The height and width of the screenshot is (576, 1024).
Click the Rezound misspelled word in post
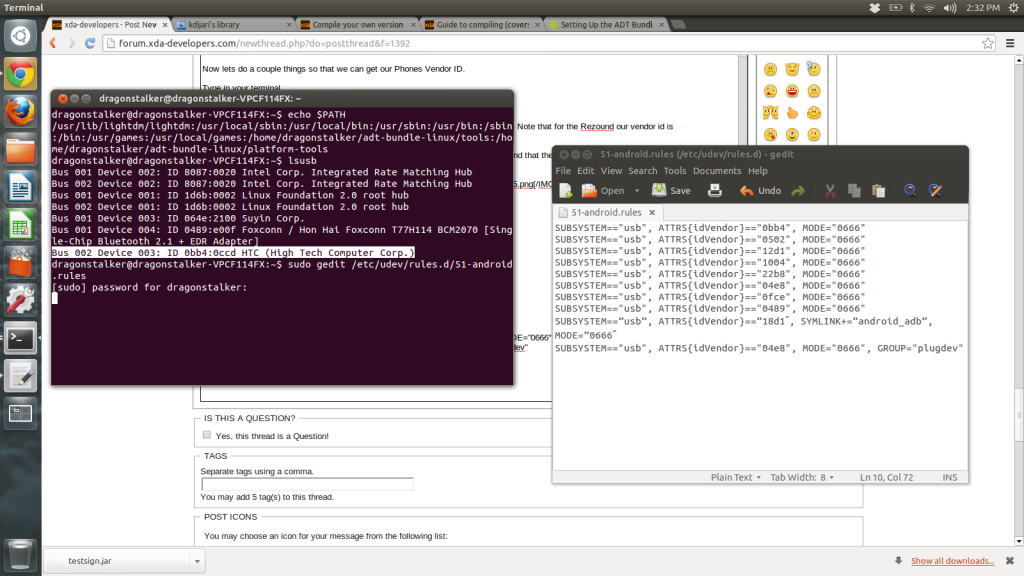(x=597, y=127)
